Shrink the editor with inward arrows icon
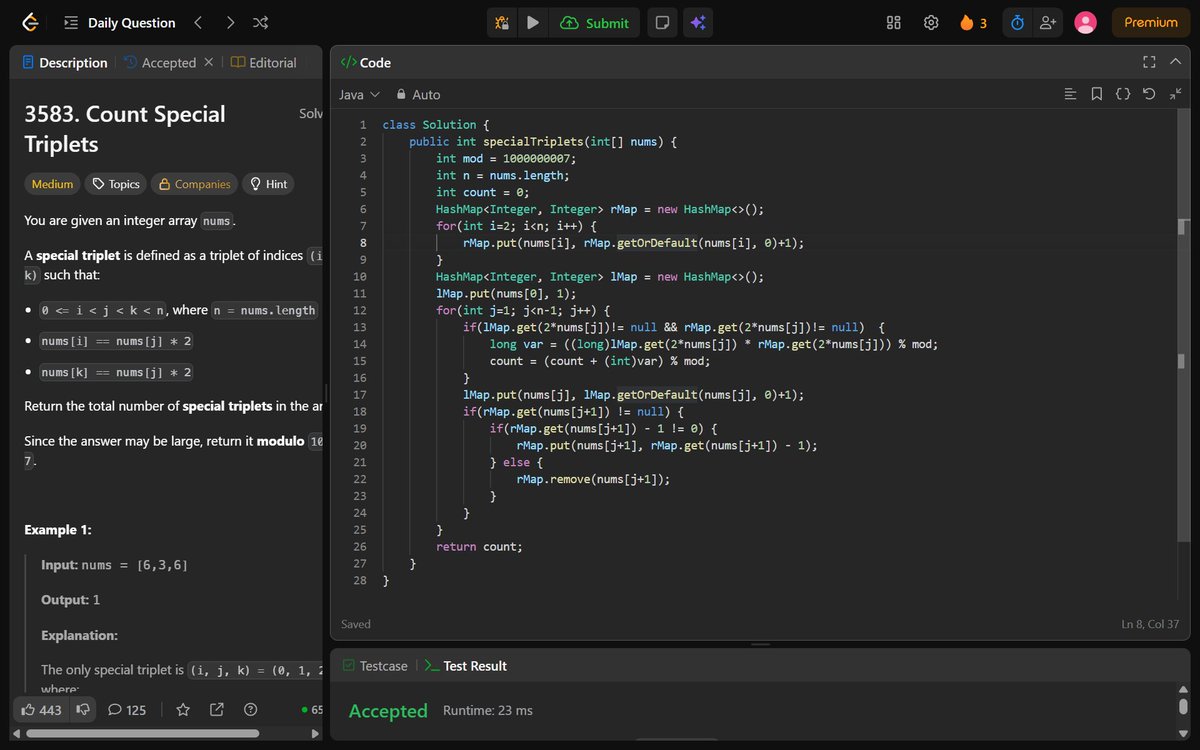The height and width of the screenshot is (750, 1200). tap(1176, 94)
